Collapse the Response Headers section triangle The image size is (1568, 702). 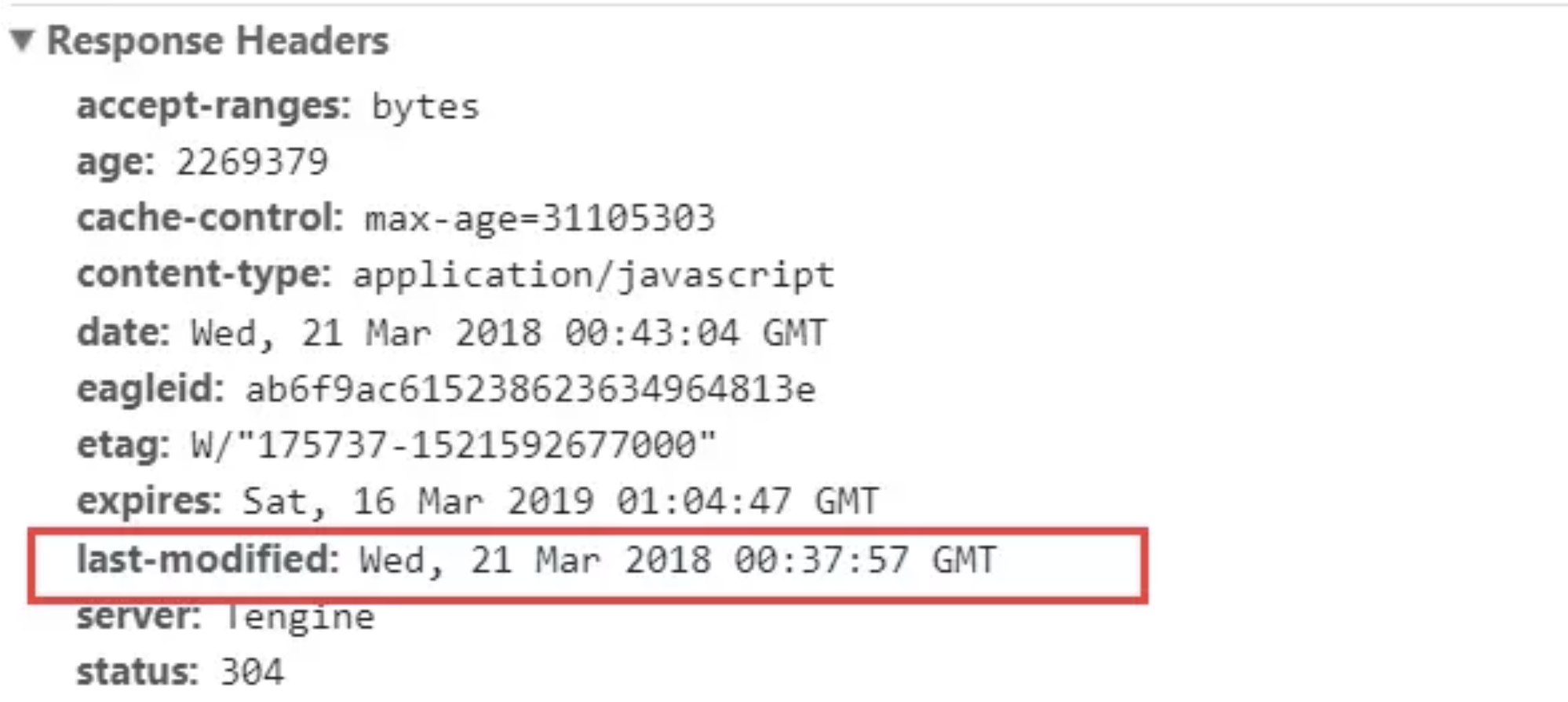point(23,40)
